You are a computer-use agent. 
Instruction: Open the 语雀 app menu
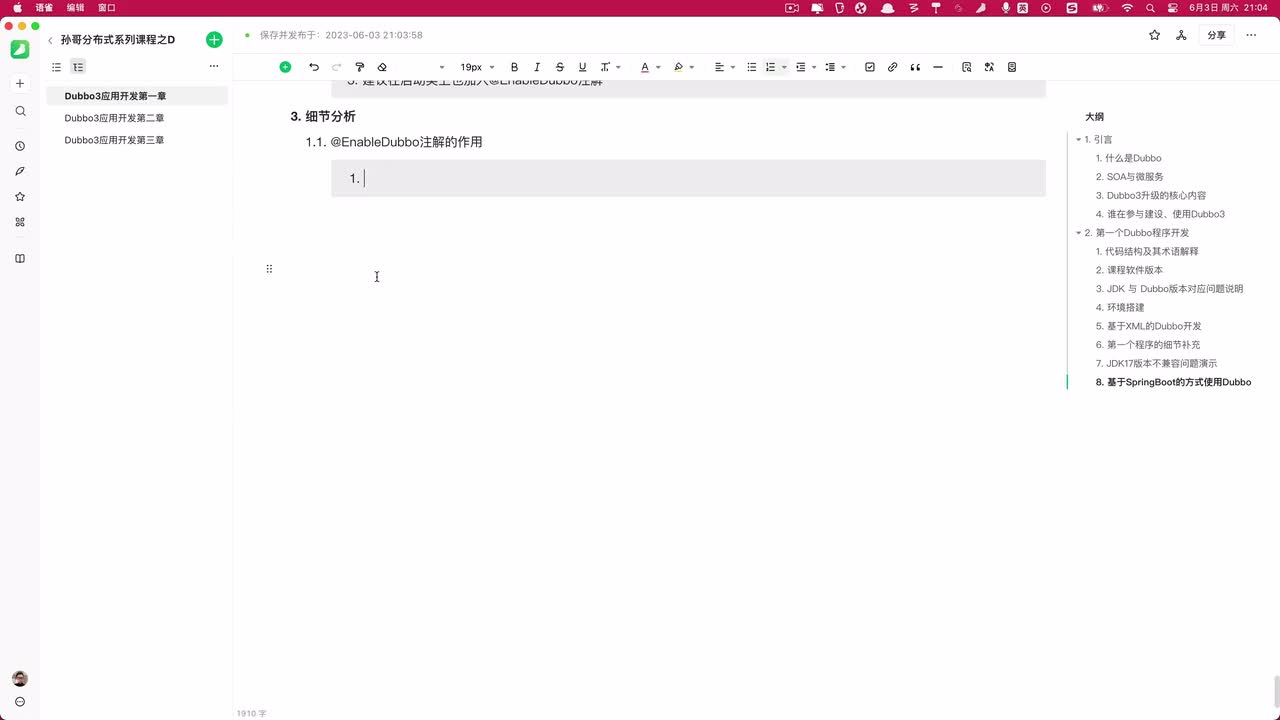click(44, 7)
